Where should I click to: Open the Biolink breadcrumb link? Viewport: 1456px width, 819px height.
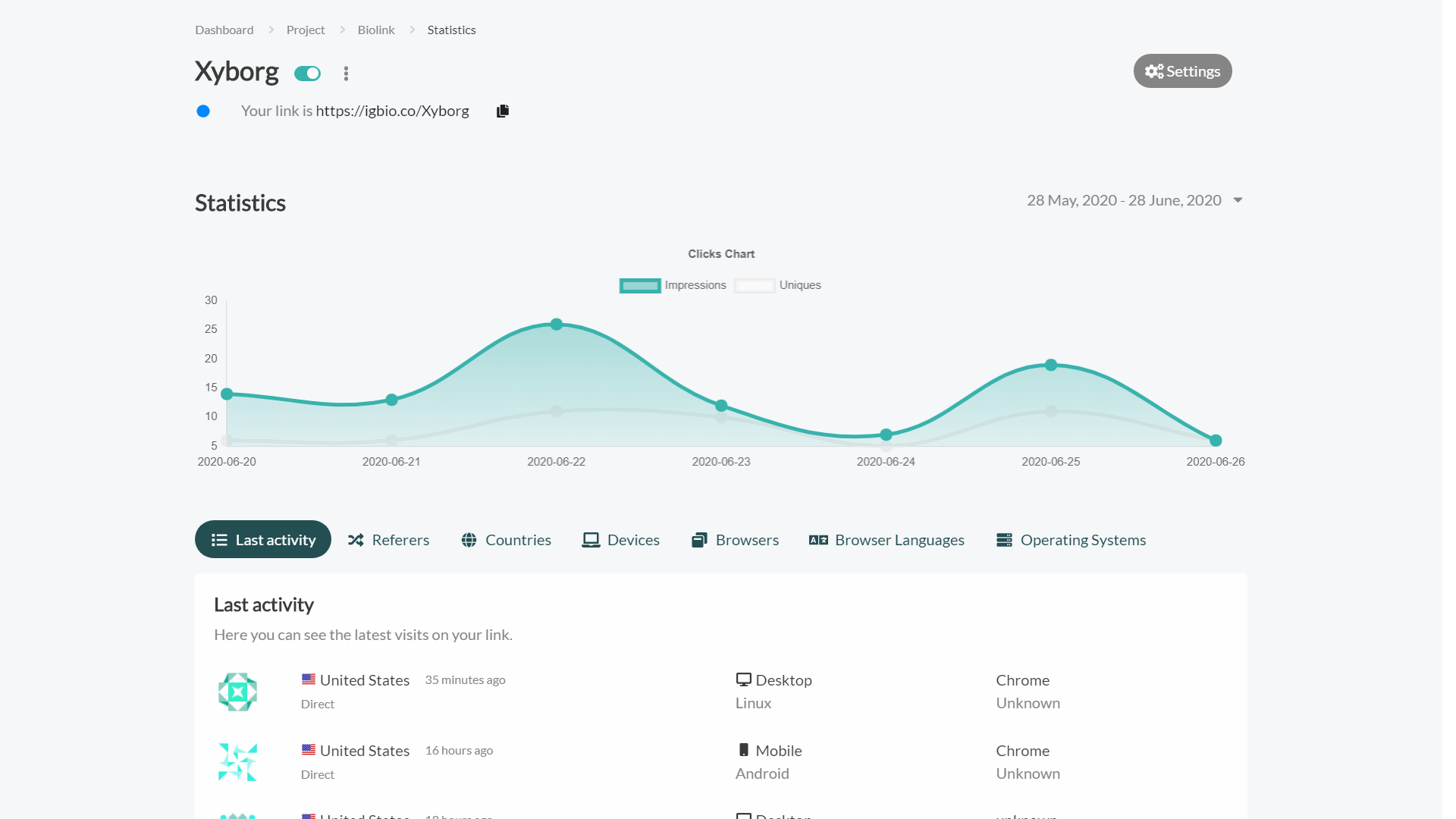tap(376, 30)
